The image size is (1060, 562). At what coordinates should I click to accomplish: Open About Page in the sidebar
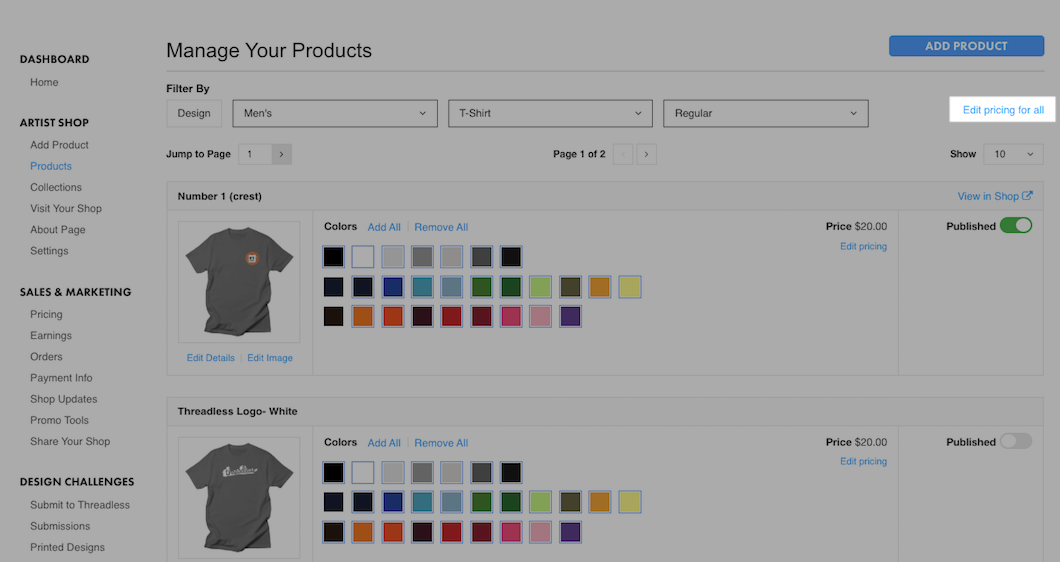click(57, 230)
